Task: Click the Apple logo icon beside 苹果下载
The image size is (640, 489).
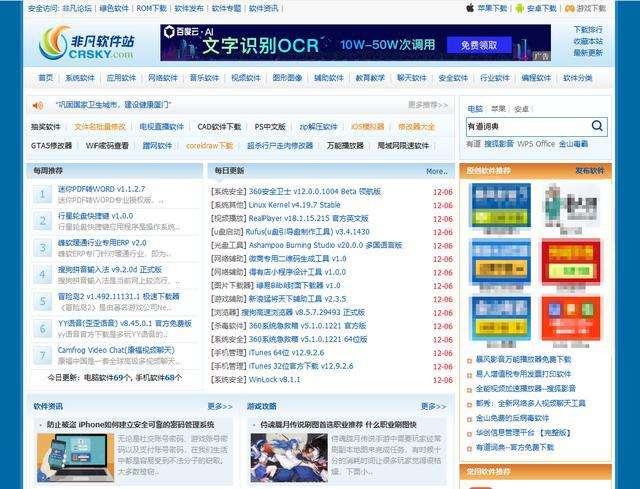Action: click(x=470, y=8)
